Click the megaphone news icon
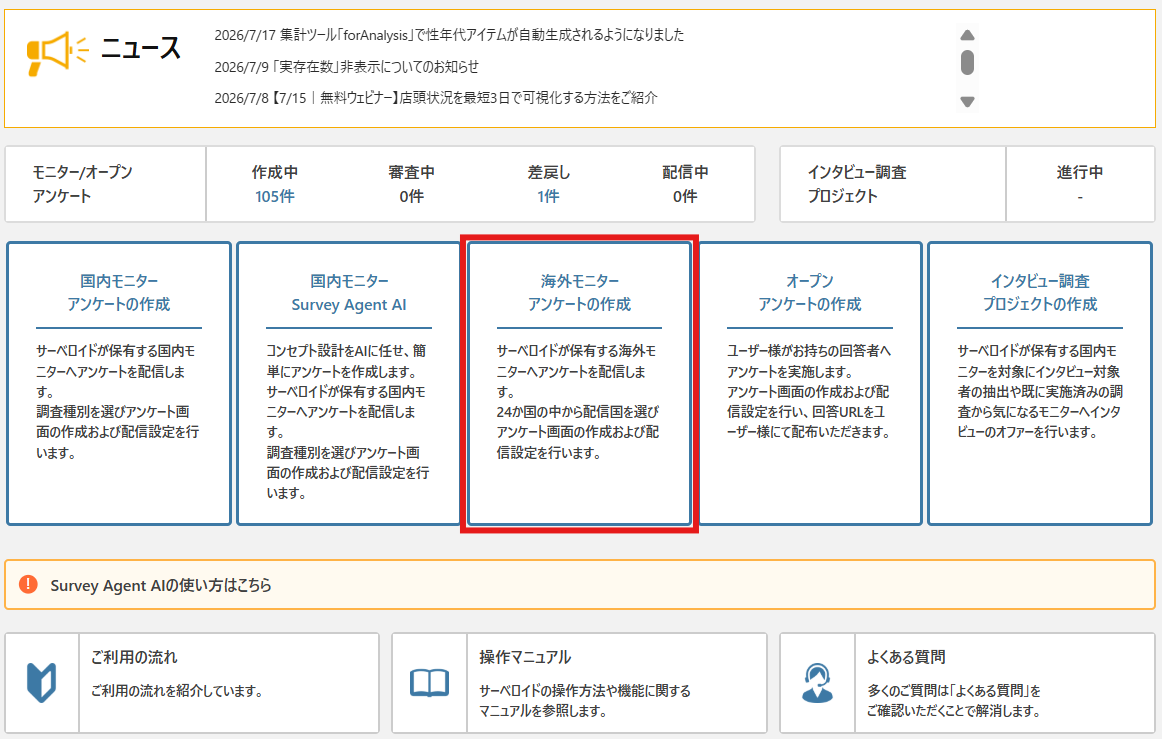 tap(56, 53)
